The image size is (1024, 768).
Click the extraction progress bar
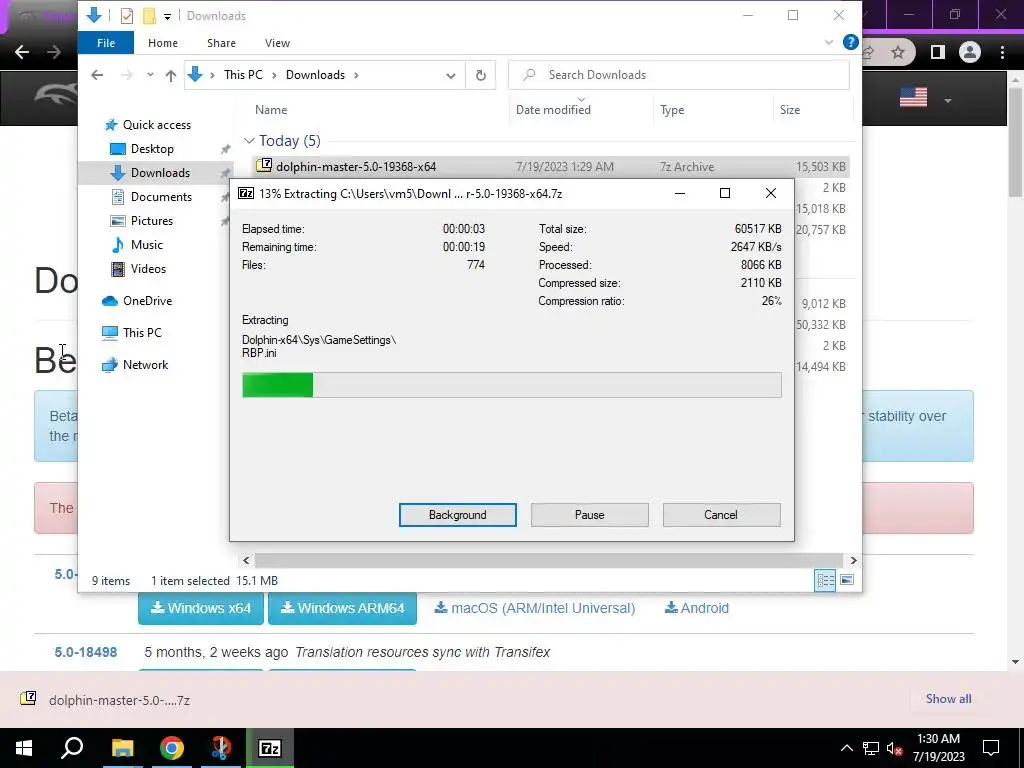(511, 385)
